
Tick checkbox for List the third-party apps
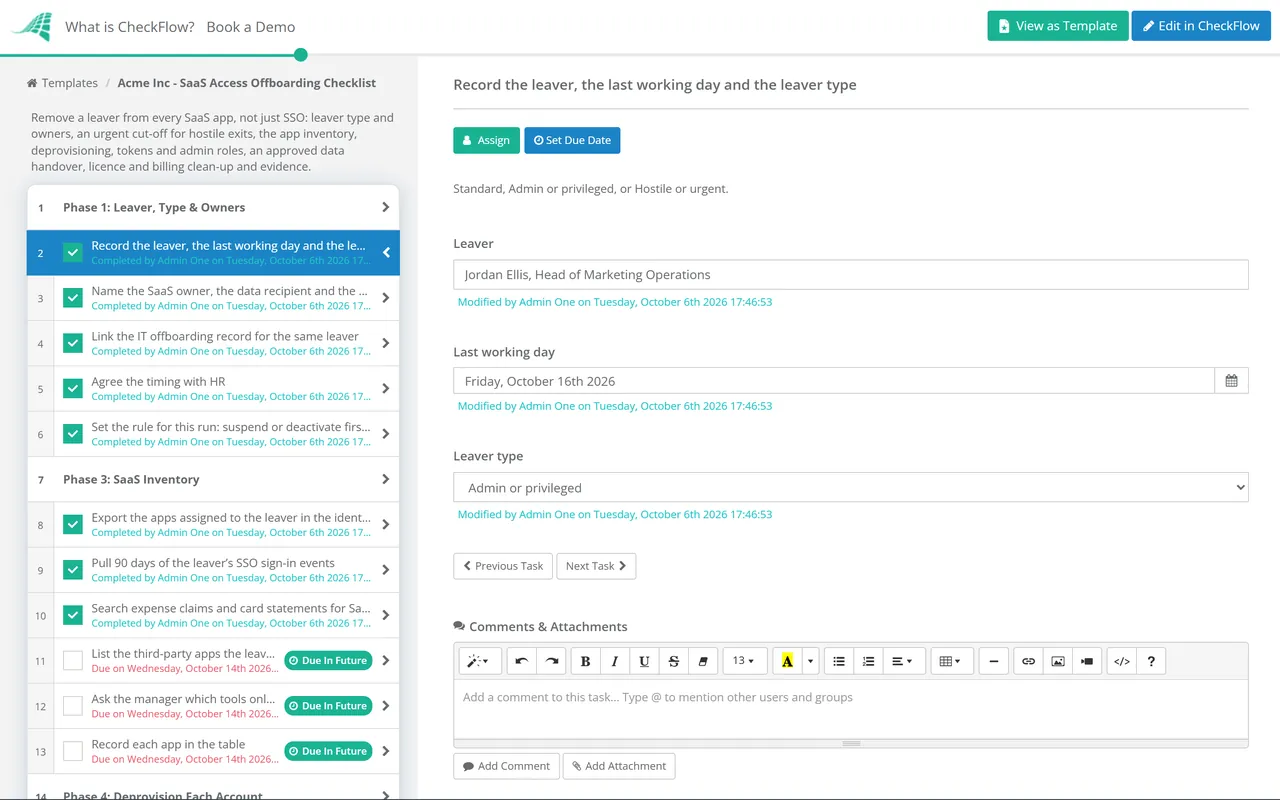click(x=73, y=660)
